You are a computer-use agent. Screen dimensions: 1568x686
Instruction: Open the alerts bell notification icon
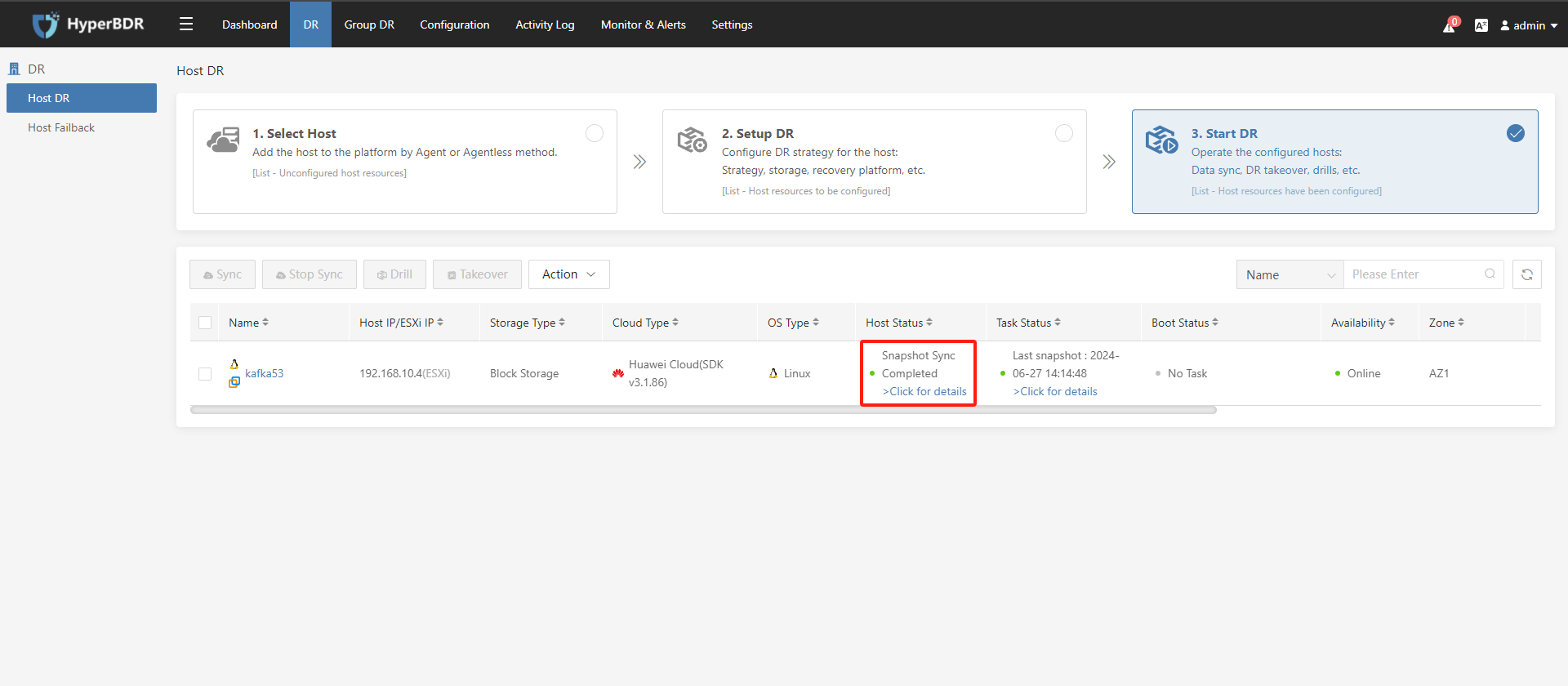click(1450, 25)
